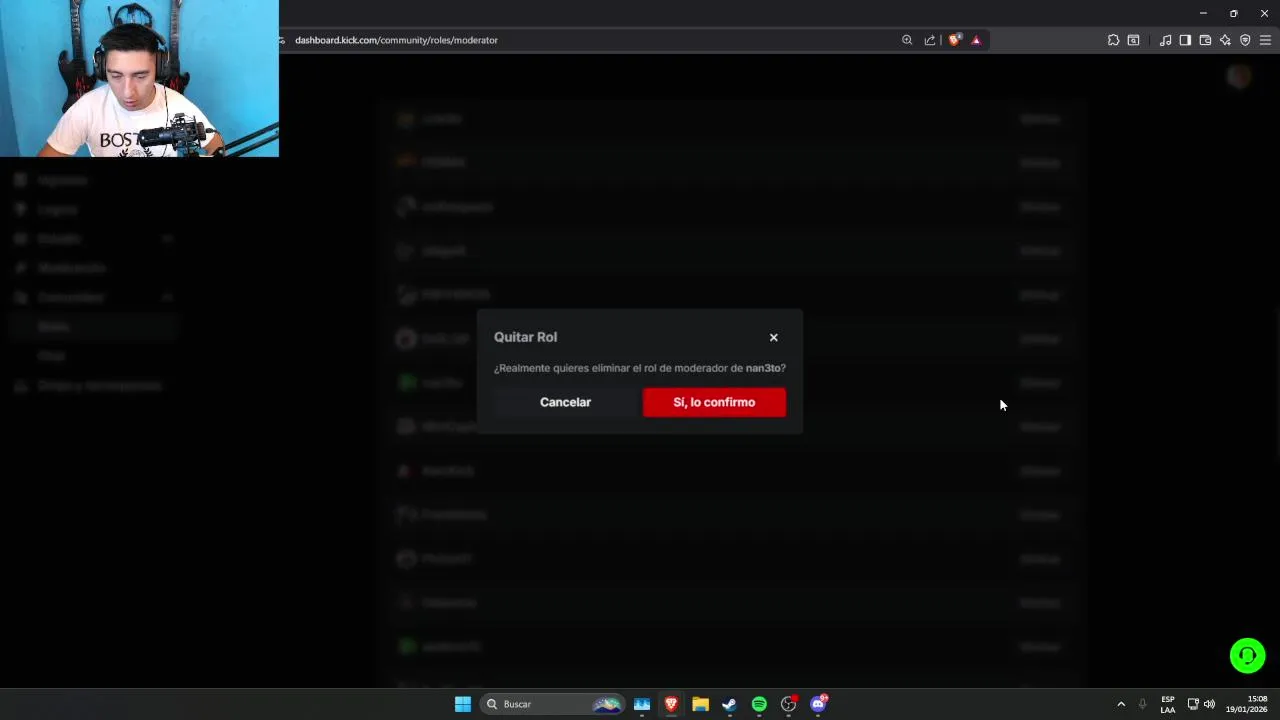1280x720 pixels.
Task: Click the Brave VPN shield icon
Action: pyautogui.click(x=1245, y=40)
